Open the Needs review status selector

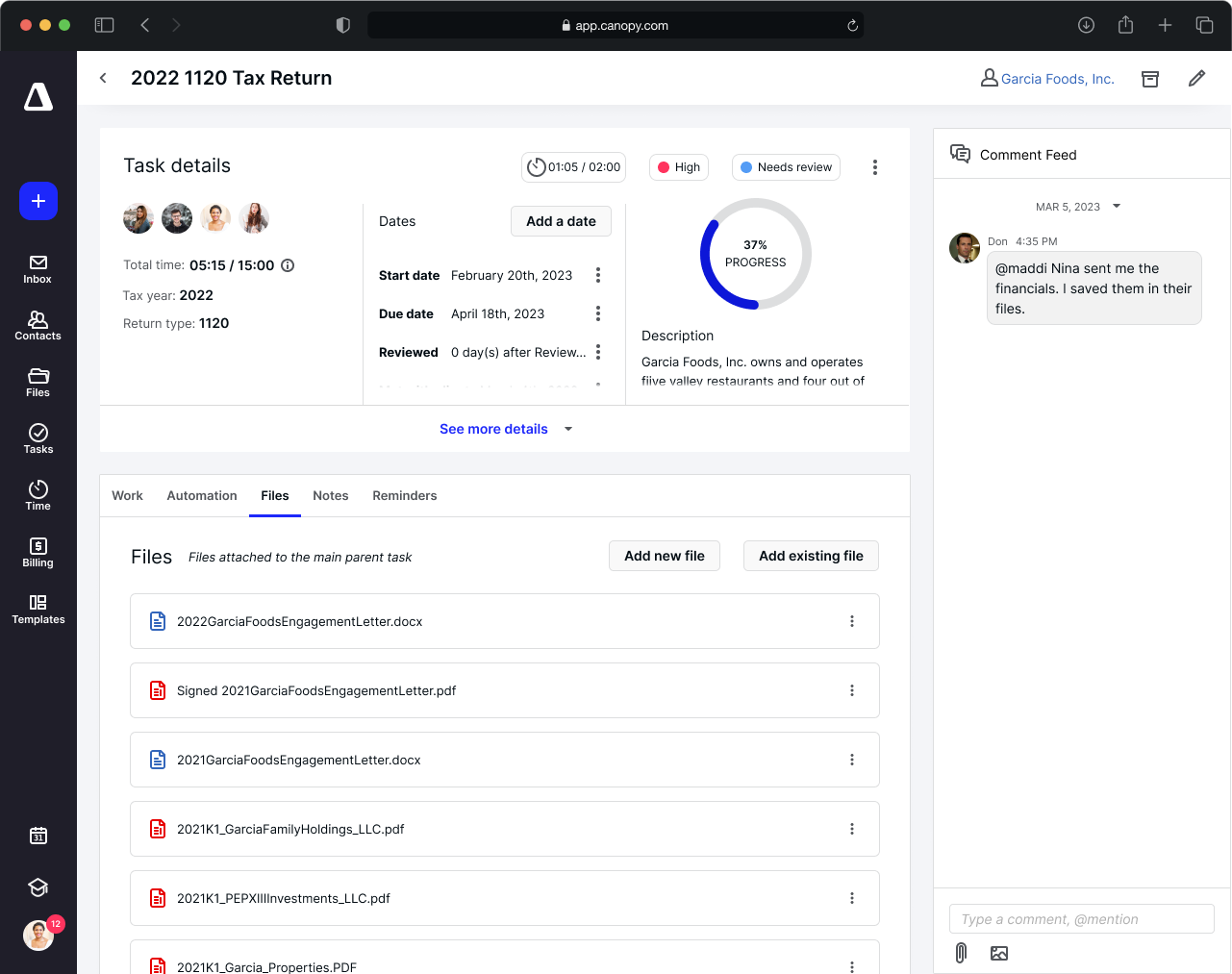(x=786, y=167)
